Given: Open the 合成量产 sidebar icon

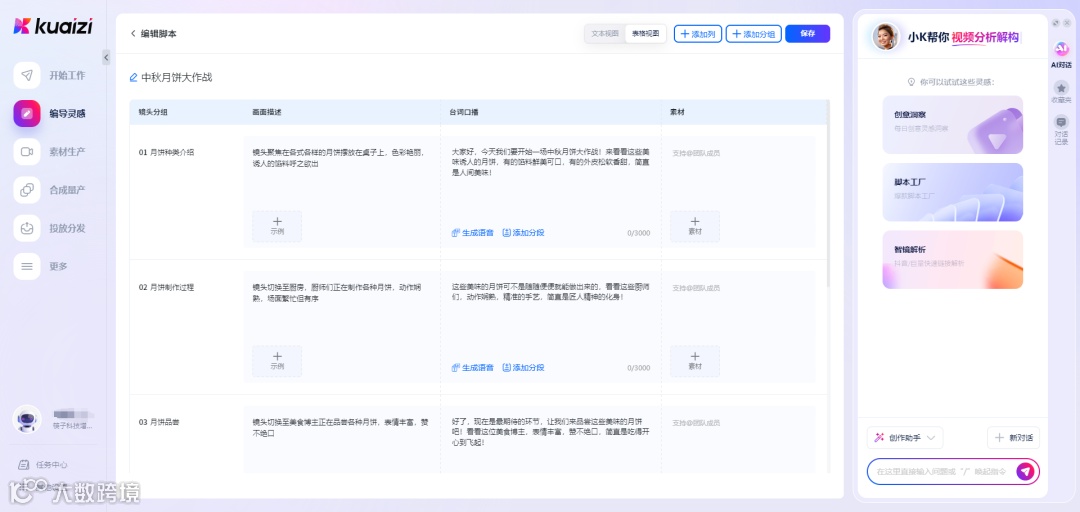Looking at the screenshot, I should (x=27, y=190).
